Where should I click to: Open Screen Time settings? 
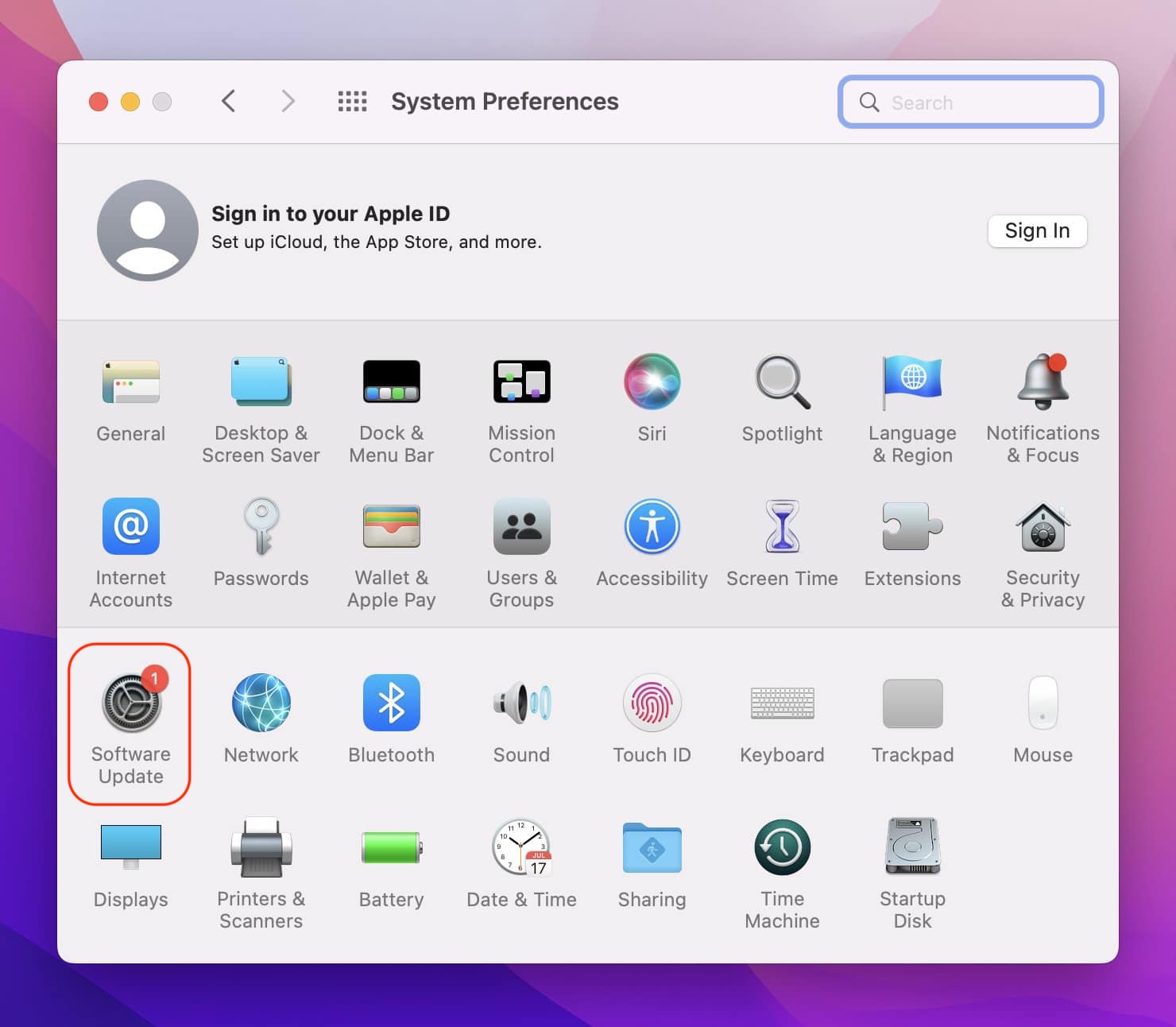pos(782,527)
